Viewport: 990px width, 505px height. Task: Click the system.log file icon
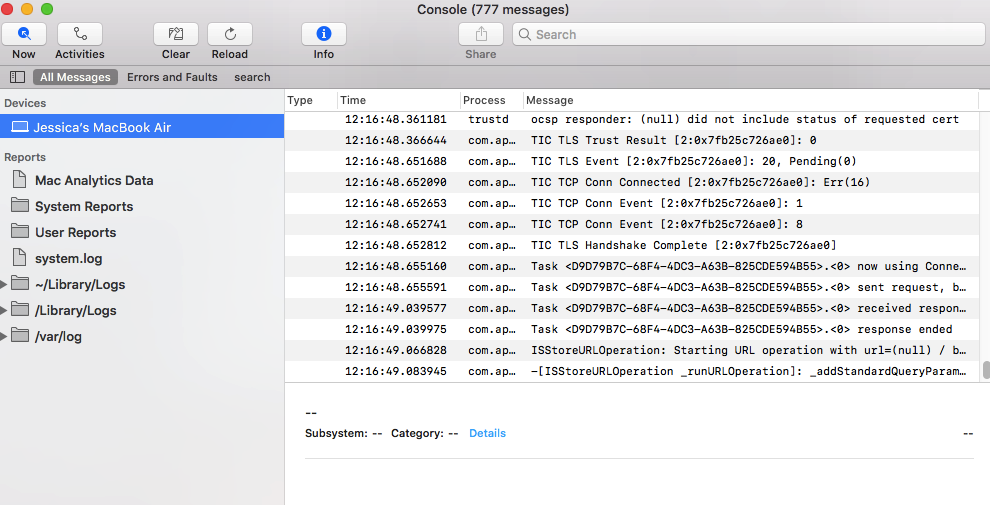pos(20,258)
